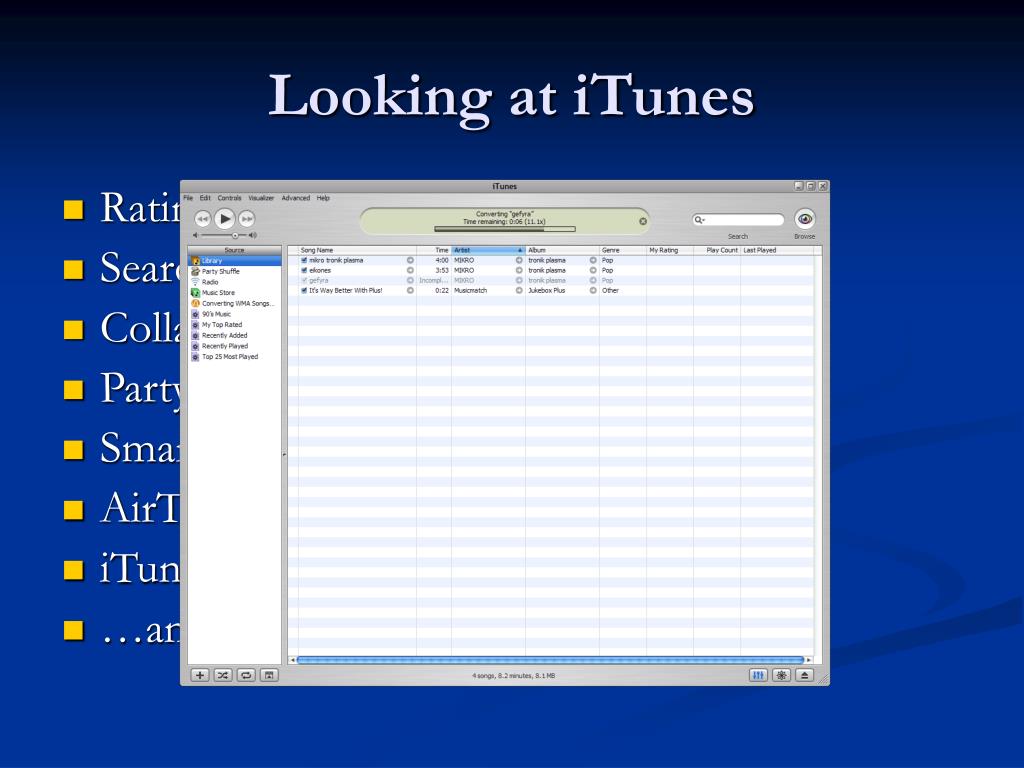Open the Edit menu
The height and width of the screenshot is (768, 1024).
coord(205,198)
